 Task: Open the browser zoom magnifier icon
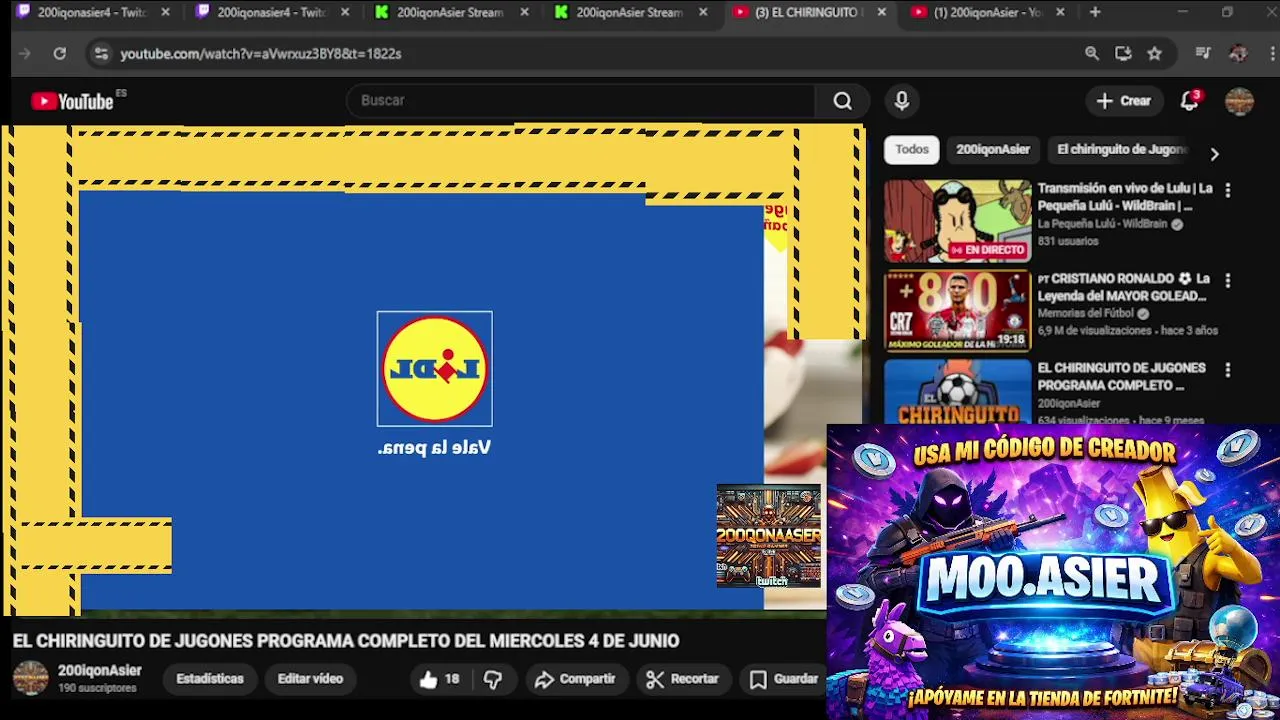pos(1092,54)
